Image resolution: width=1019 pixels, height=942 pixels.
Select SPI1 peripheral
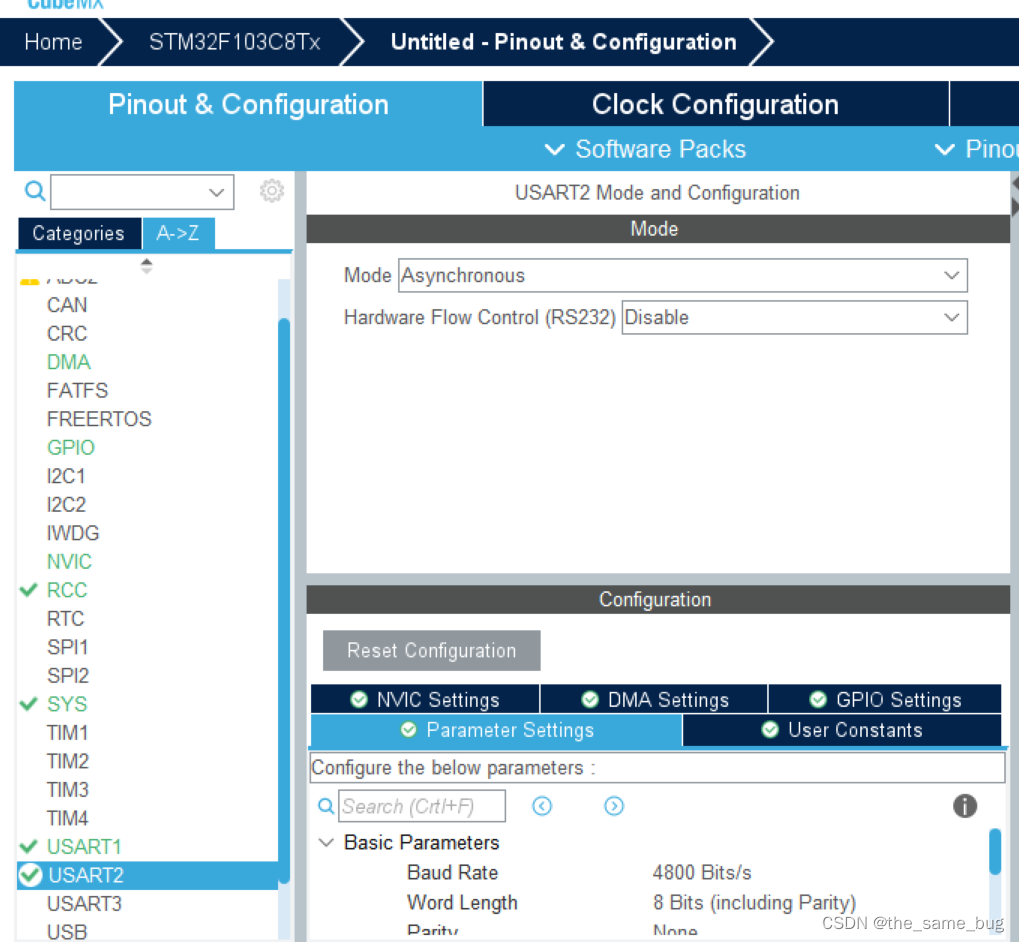point(67,647)
